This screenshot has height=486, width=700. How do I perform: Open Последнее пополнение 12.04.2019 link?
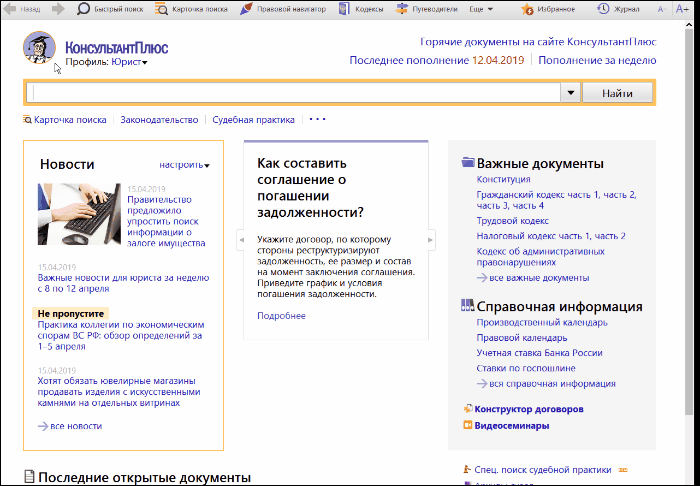pyautogui.click(x=437, y=60)
